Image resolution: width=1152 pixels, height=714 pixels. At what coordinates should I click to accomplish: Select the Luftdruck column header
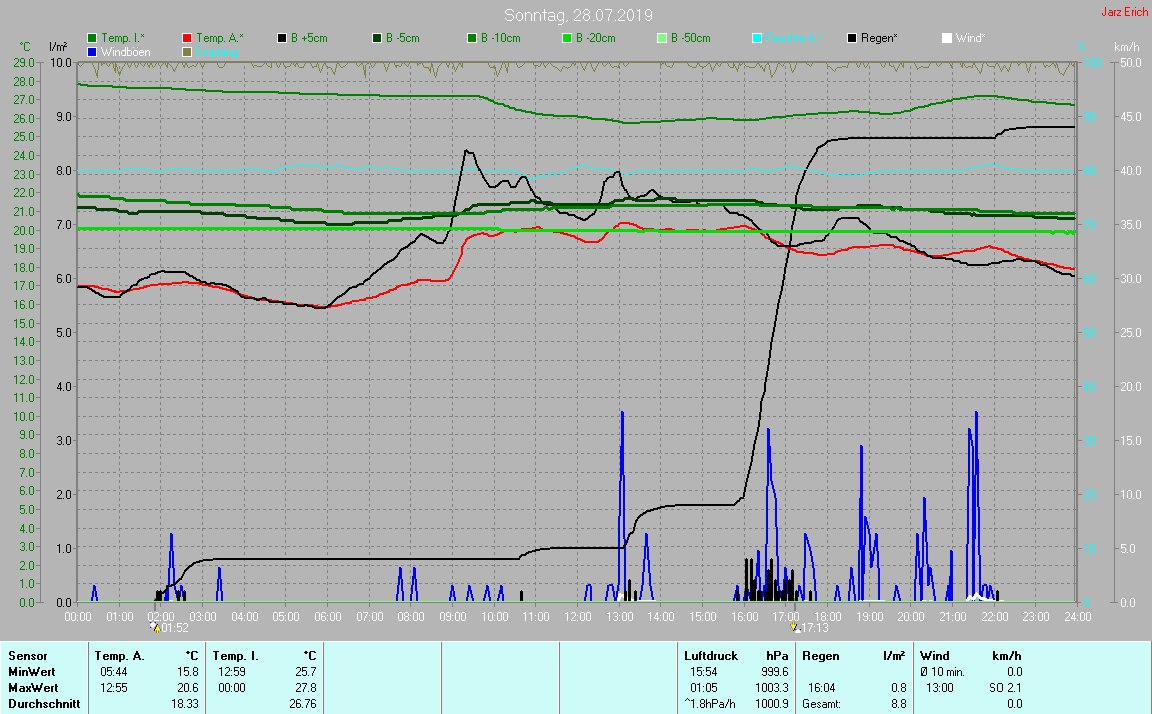711,656
